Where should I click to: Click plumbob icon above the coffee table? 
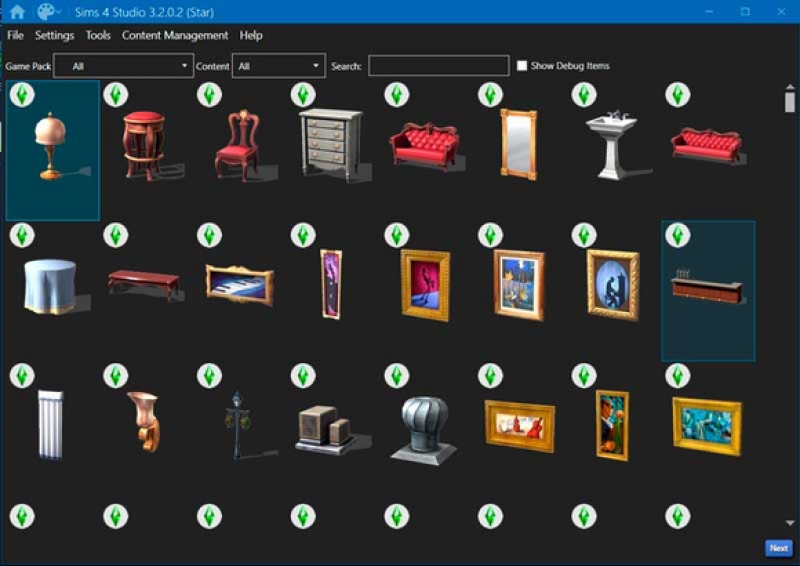[x=116, y=235]
